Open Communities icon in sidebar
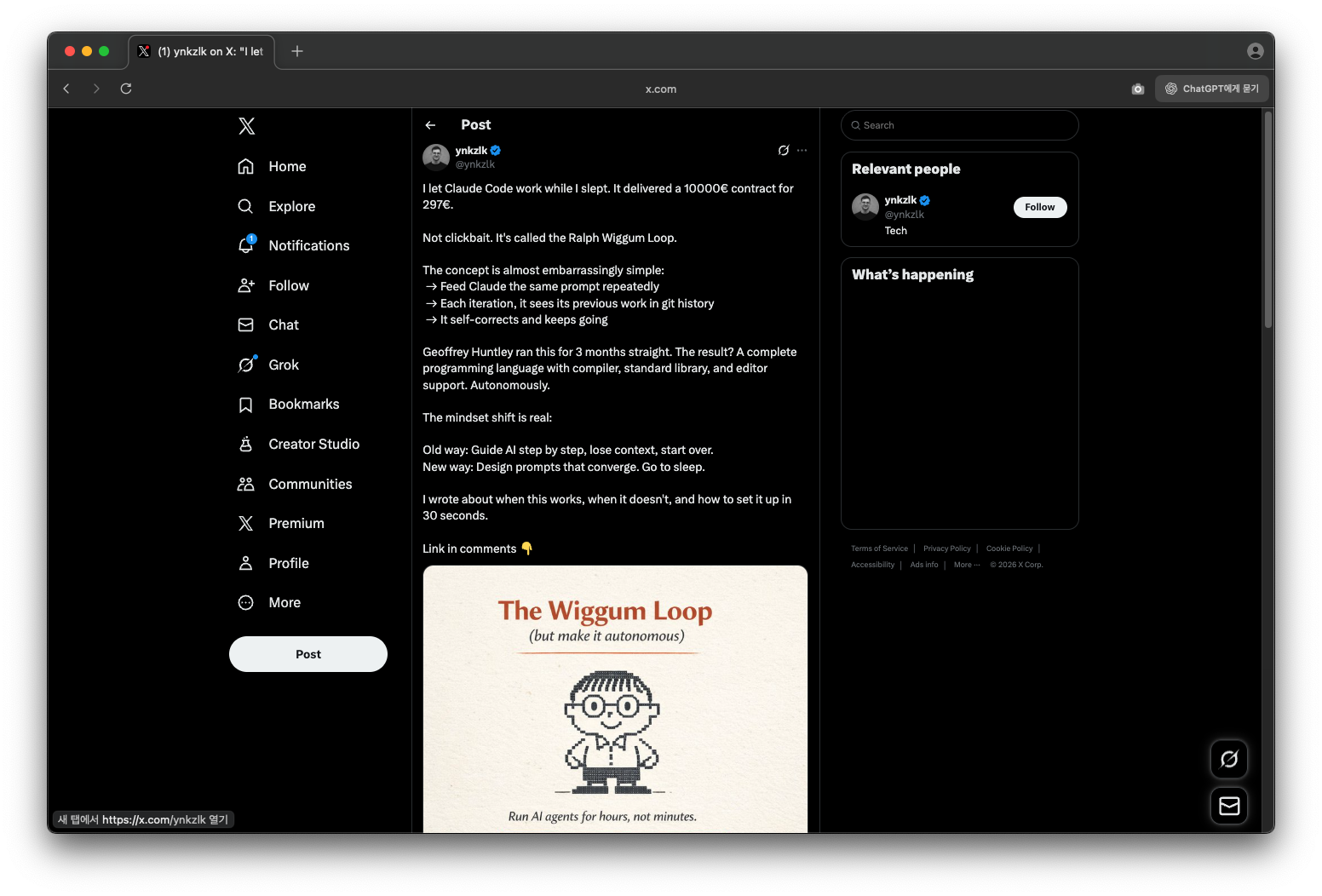 coord(246,484)
